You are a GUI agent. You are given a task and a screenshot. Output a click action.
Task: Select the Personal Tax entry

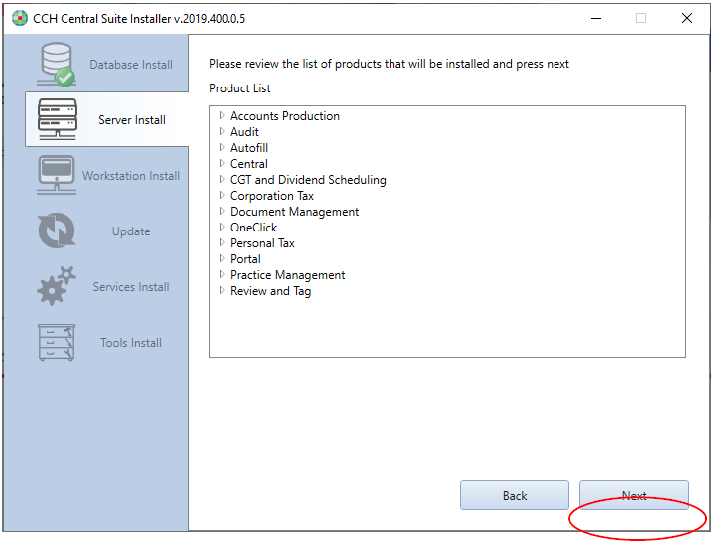[x=262, y=243]
